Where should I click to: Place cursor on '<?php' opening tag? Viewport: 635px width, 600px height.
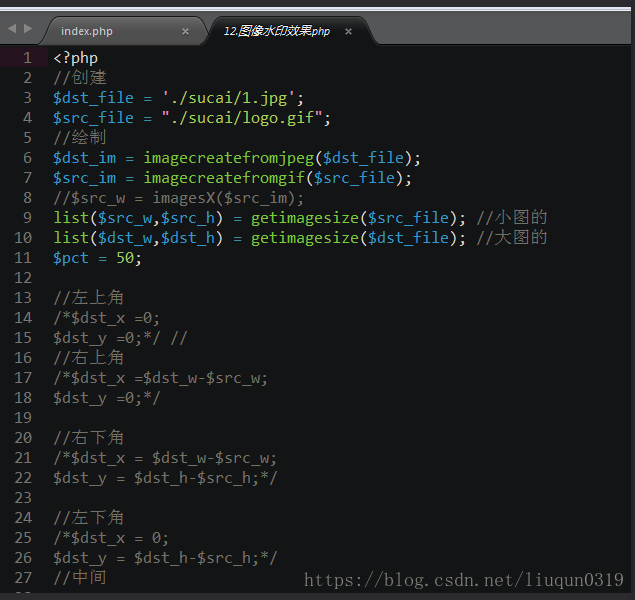click(x=75, y=58)
